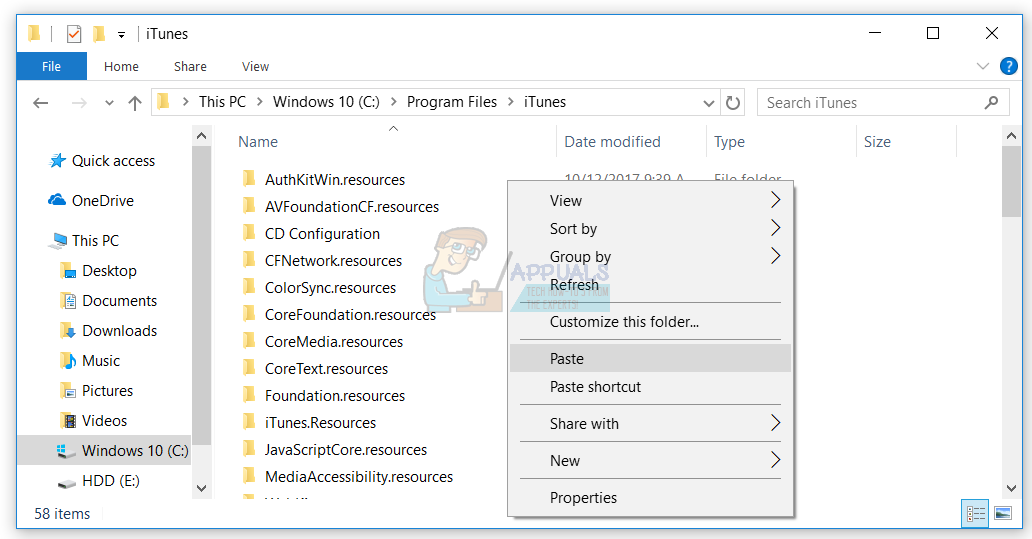Click Program Files breadcrumb in address bar
The width and height of the screenshot is (1032, 539).
[x=452, y=102]
